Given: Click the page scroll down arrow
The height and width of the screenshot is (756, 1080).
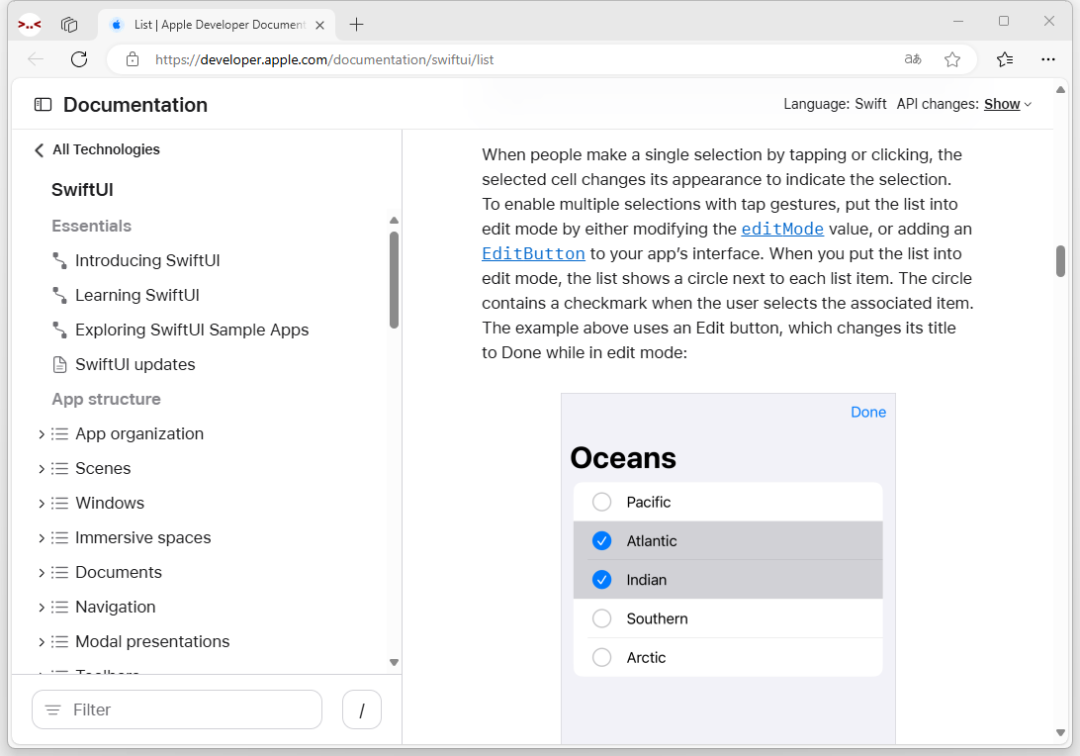Looking at the screenshot, I should pyautogui.click(x=1060, y=733).
